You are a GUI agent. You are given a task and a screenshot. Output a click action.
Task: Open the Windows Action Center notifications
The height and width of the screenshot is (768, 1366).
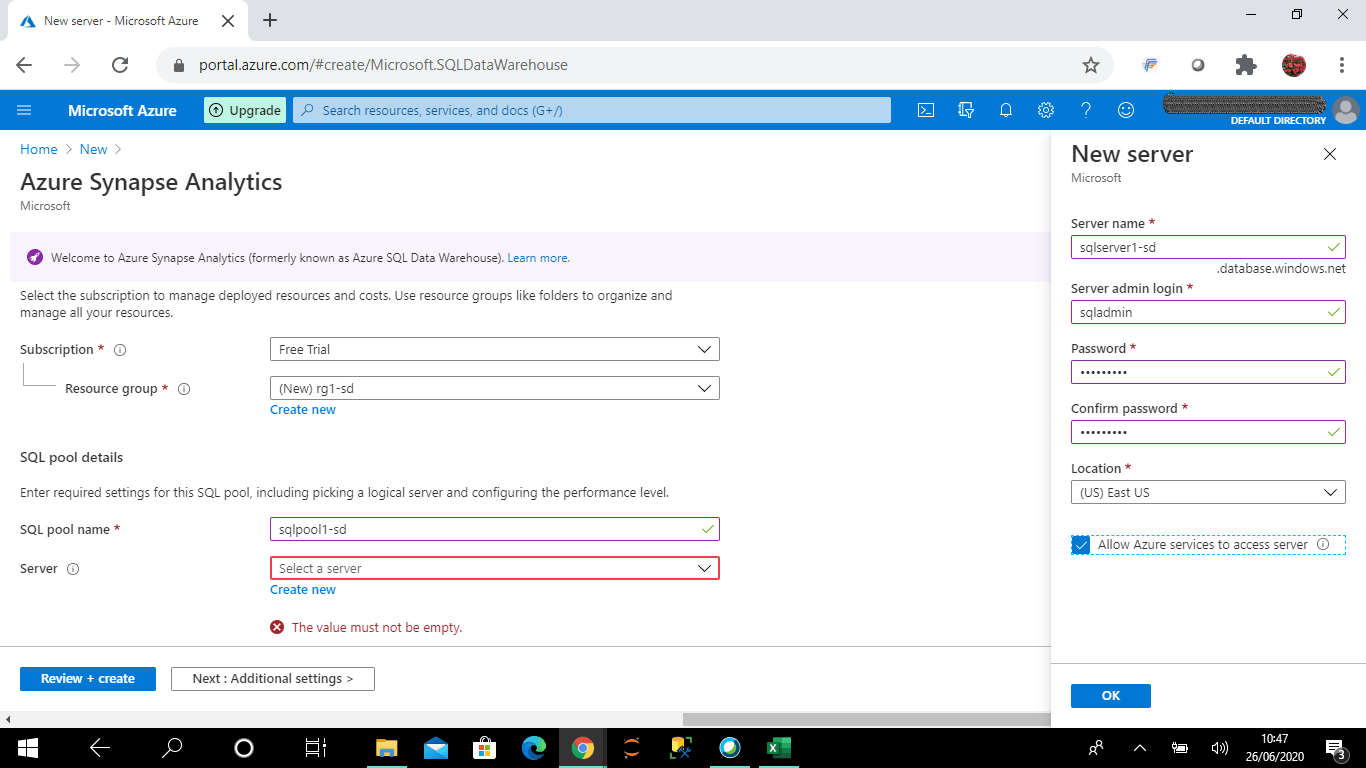pyautogui.click(x=1335, y=747)
